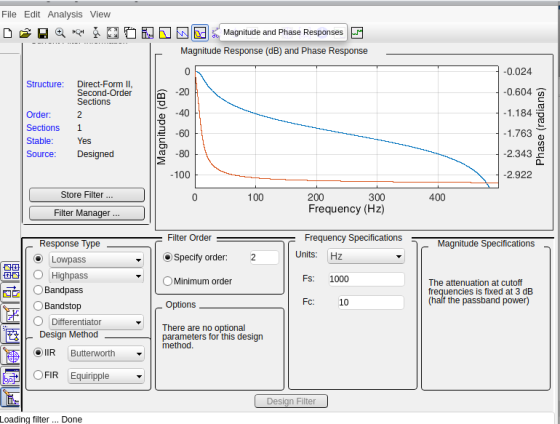
Task: Click the Fc cutoff frequency field
Action: point(371,303)
